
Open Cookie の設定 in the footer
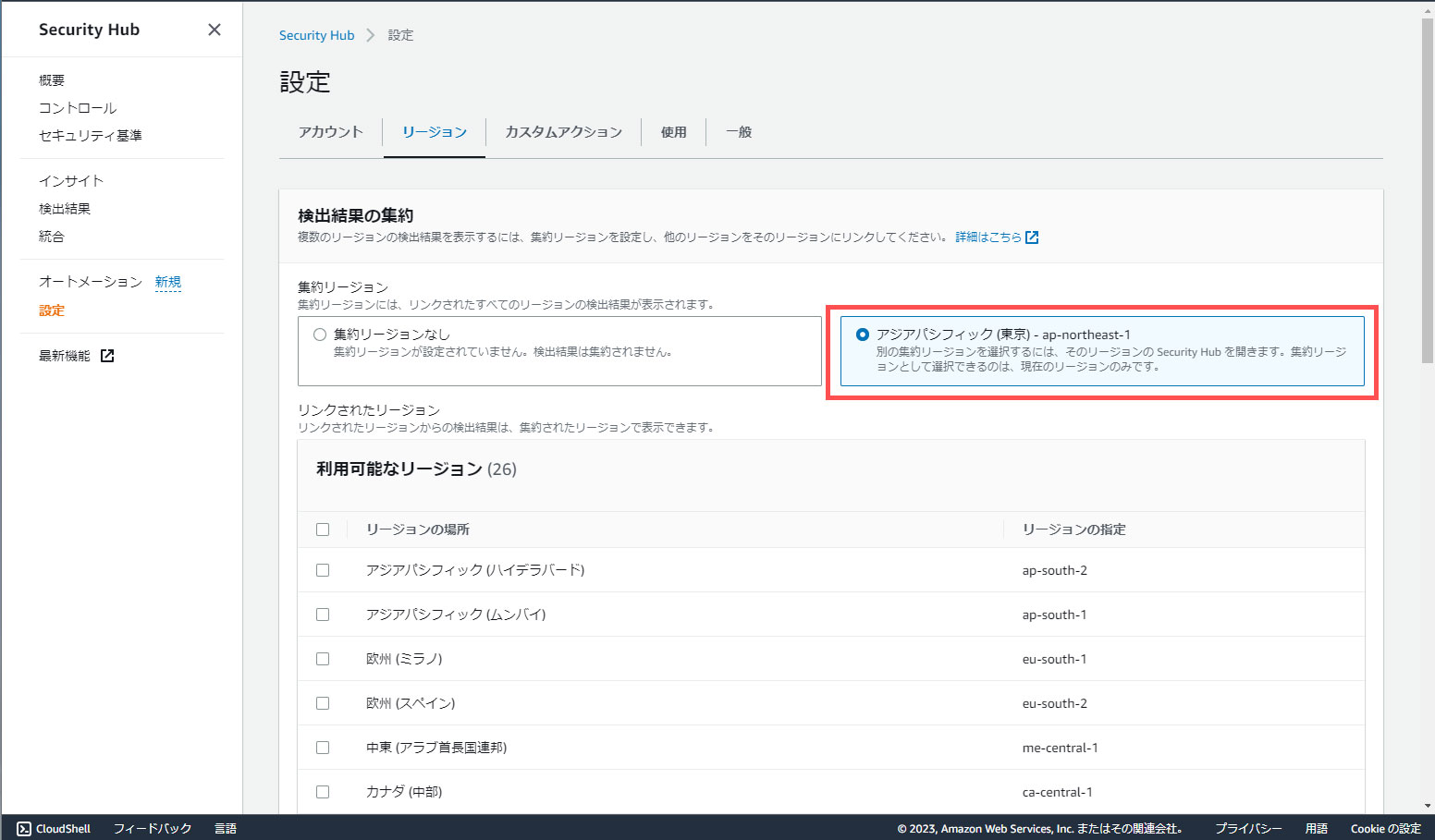[1385, 829]
